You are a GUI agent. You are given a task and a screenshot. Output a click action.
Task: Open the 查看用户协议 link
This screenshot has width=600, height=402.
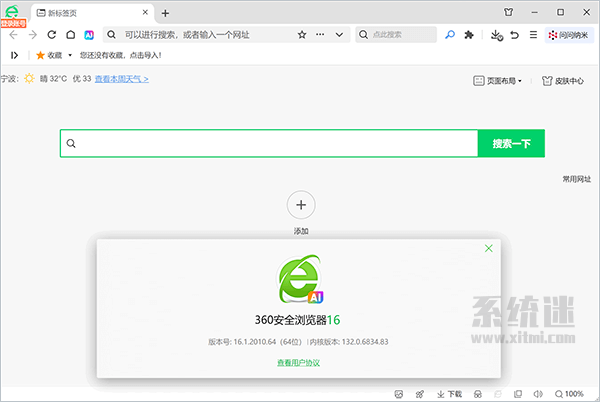tap(299, 363)
